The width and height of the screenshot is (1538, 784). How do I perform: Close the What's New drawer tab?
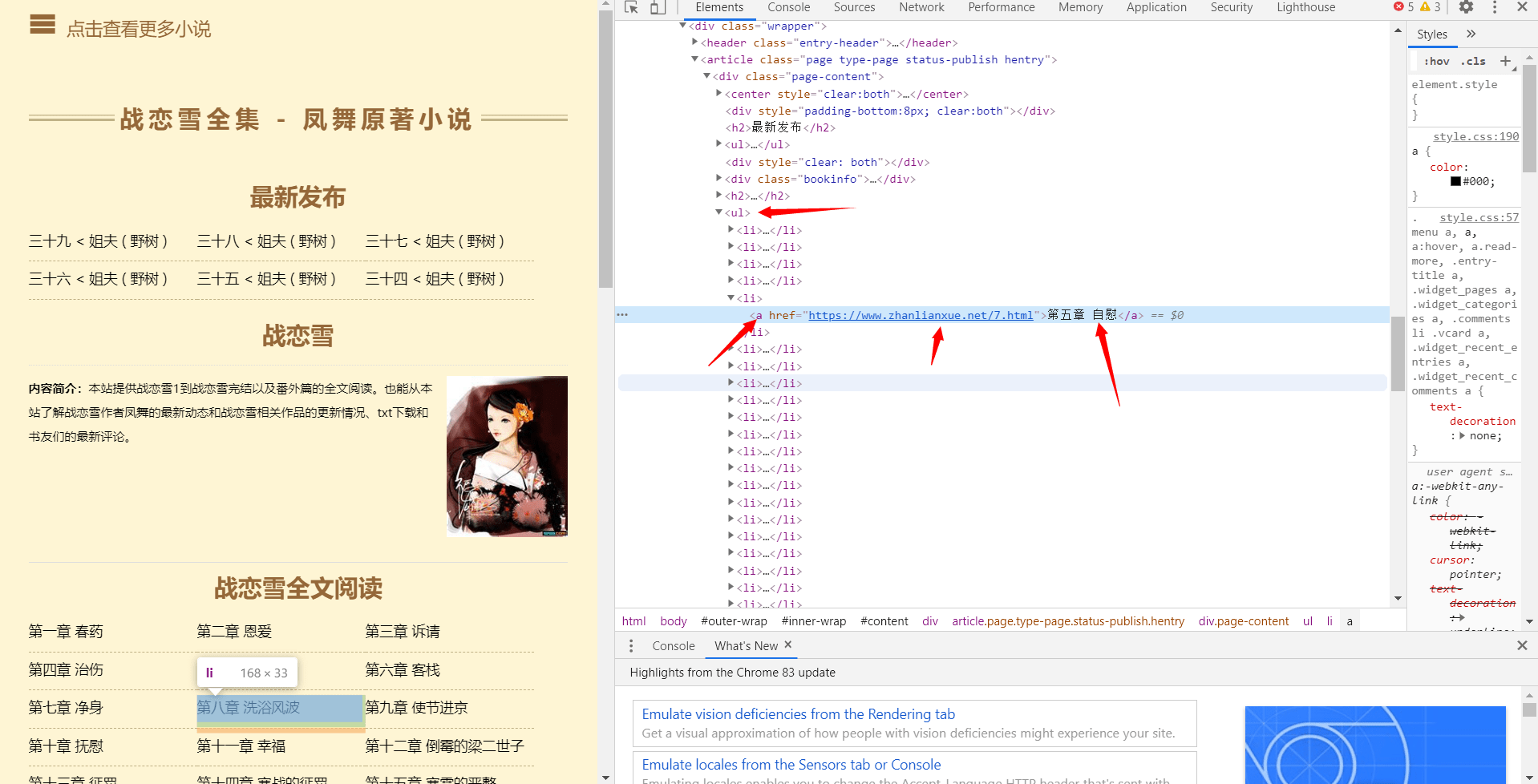[788, 645]
